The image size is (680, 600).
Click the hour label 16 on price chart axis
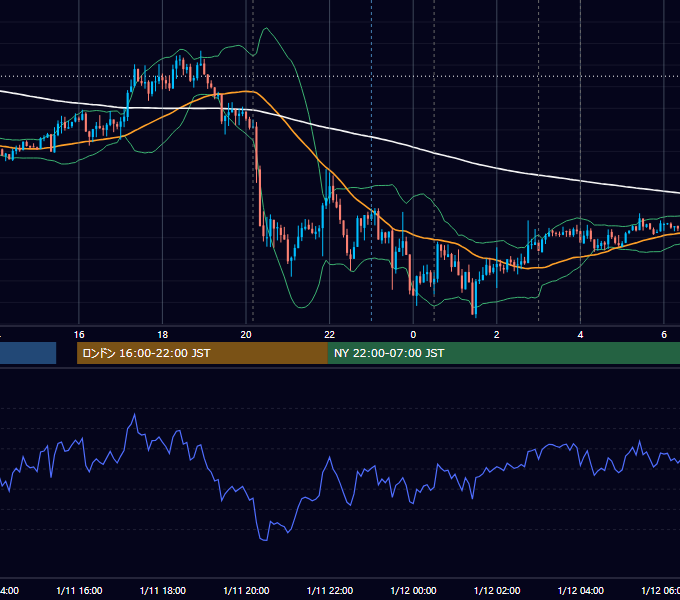coord(79,335)
